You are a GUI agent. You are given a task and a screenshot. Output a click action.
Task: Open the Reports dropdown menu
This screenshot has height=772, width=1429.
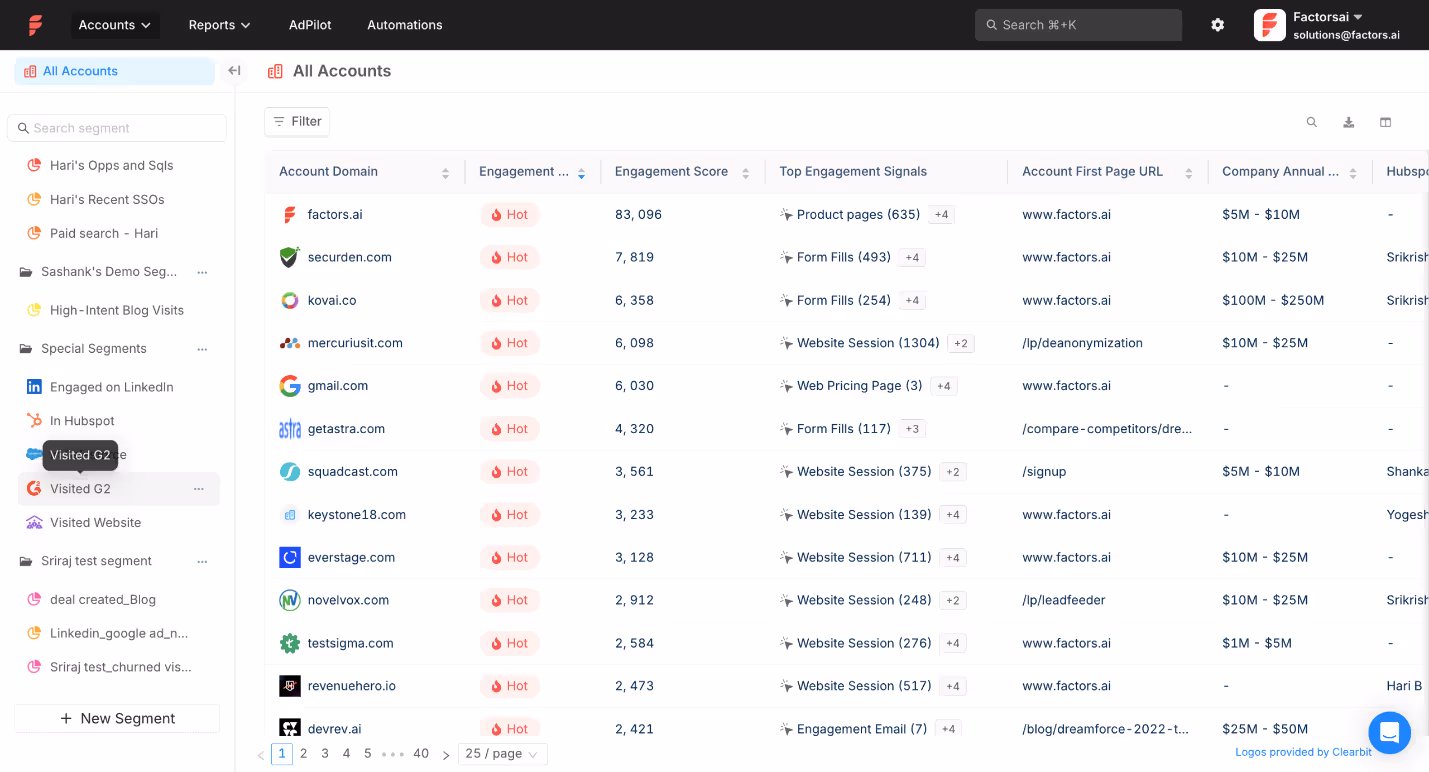pyautogui.click(x=218, y=24)
